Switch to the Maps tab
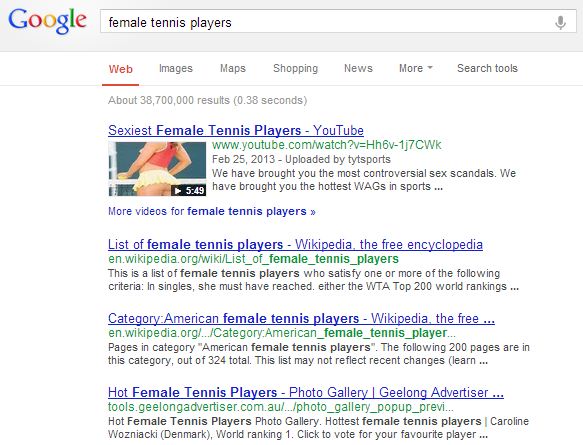The width and height of the screenshot is (583, 445). pos(233,68)
